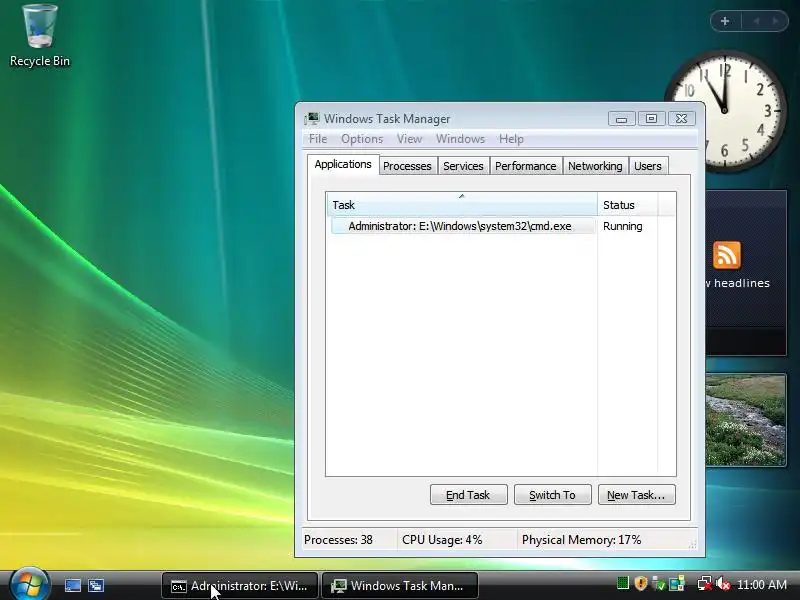Click the Switch To button
The width and height of the screenshot is (800, 600).
coord(553,495)
